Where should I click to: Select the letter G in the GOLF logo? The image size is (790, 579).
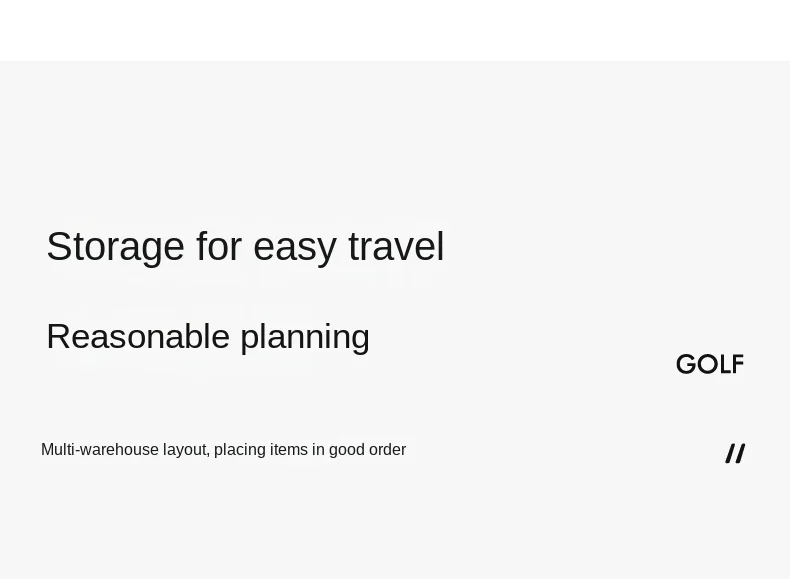point(686,364)
